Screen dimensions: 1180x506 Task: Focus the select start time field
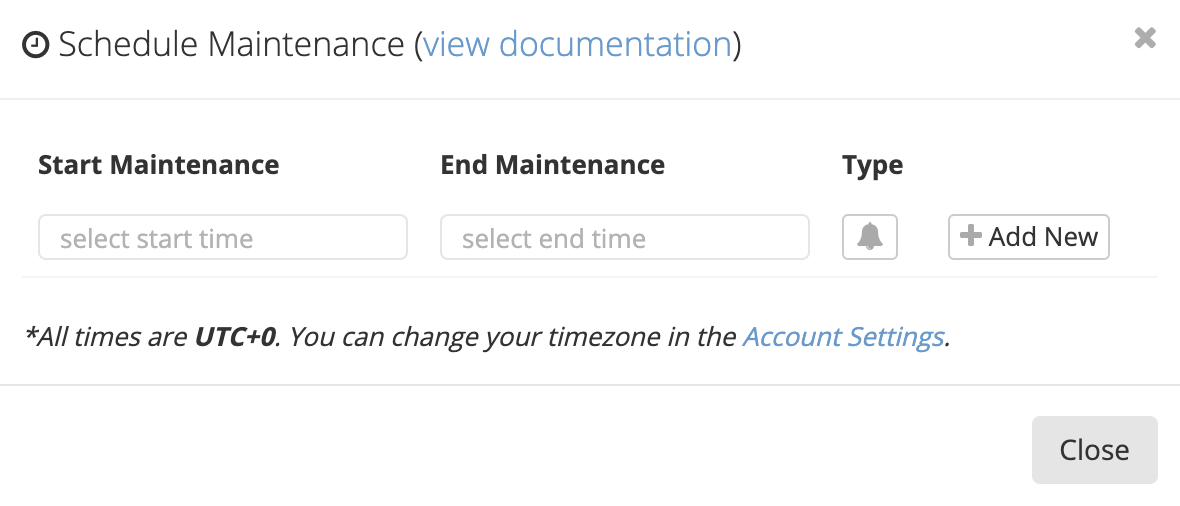click(223, 238)
